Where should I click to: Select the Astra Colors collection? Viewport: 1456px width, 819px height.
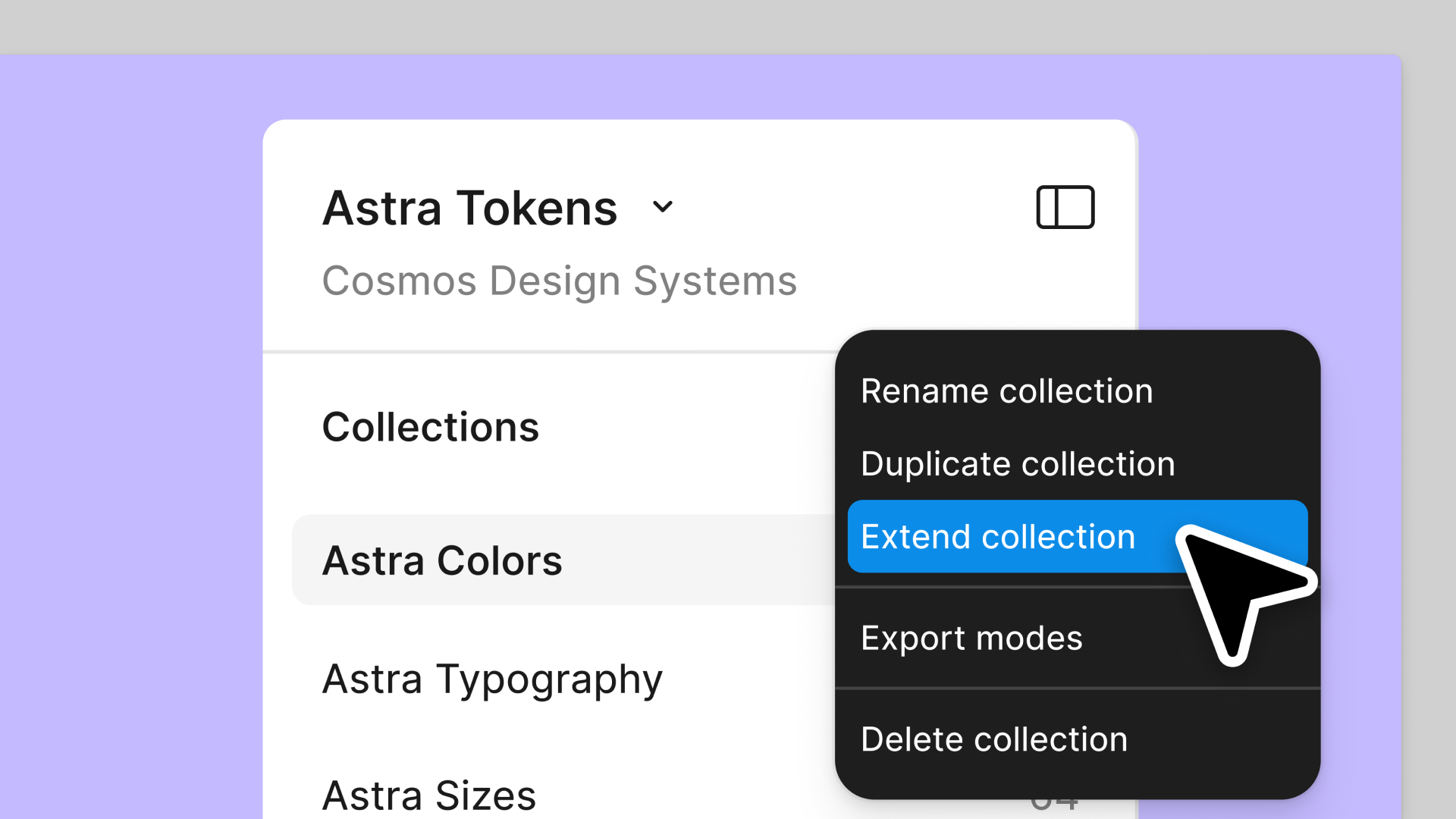pyautogui.click(x=442, y=560)
